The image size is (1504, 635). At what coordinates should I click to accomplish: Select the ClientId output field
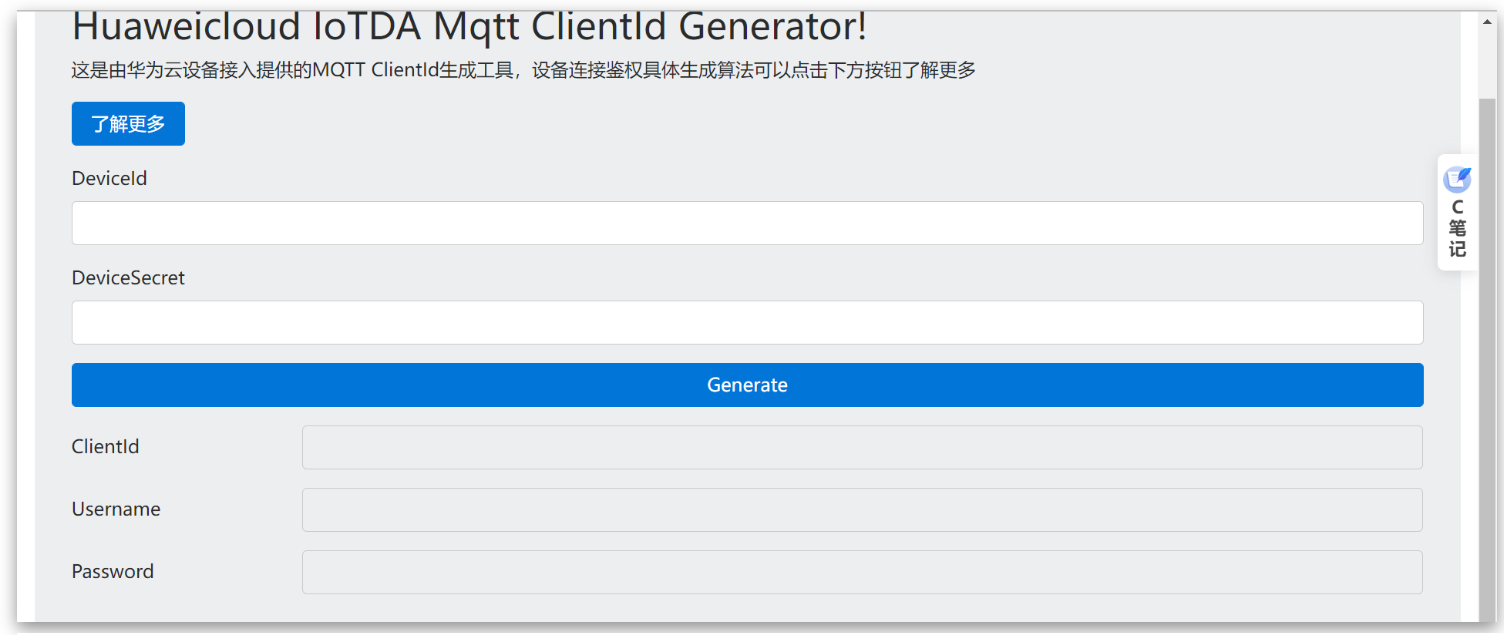[x=861, y=447]
